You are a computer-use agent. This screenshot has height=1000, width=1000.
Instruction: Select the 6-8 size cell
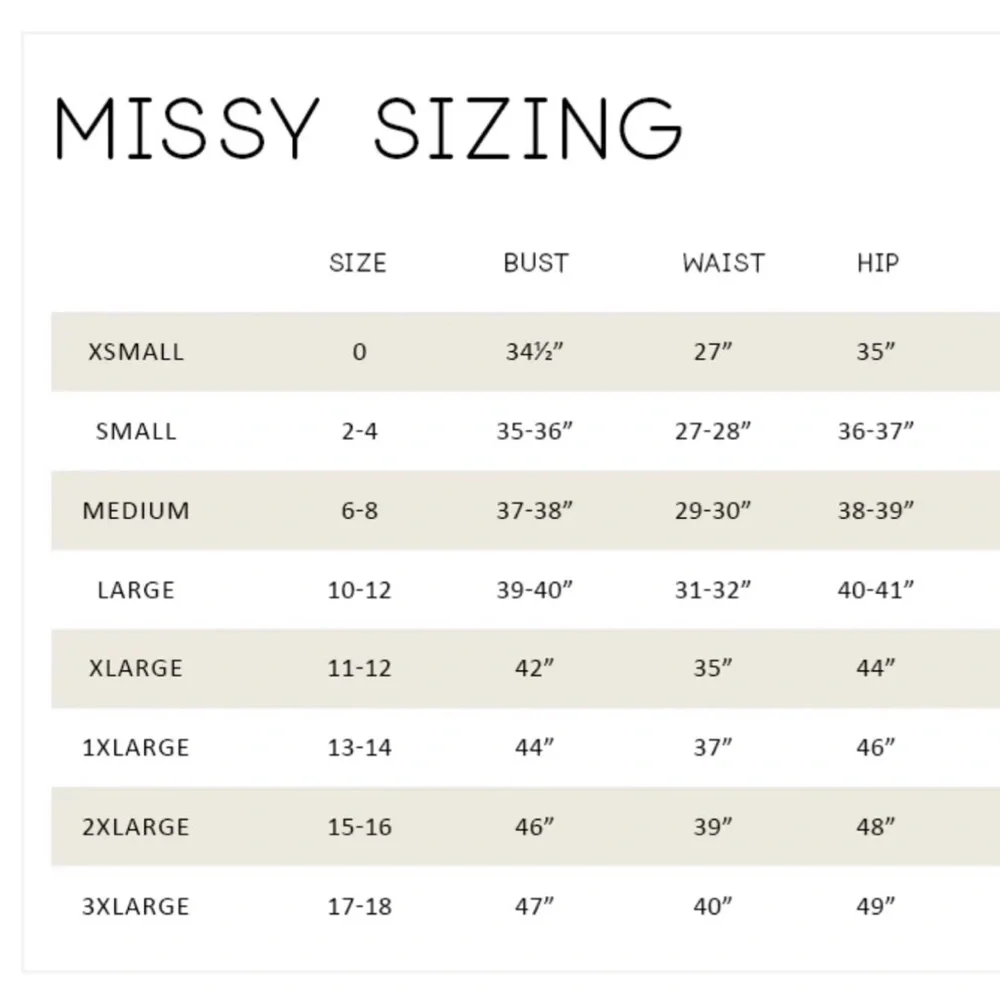tap(359, 511)
